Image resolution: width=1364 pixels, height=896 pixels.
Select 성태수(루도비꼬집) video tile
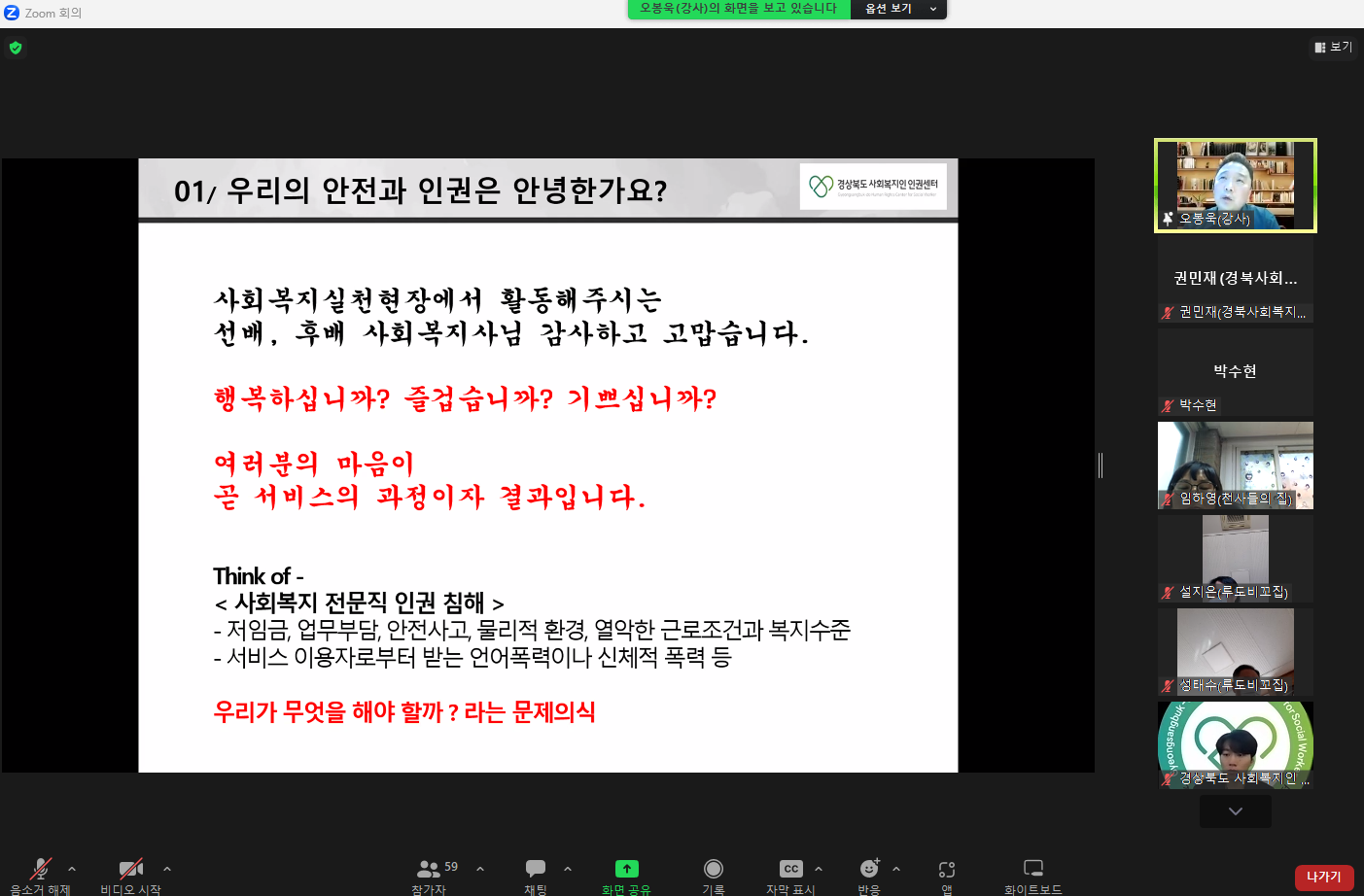(x=1236, y=652)
